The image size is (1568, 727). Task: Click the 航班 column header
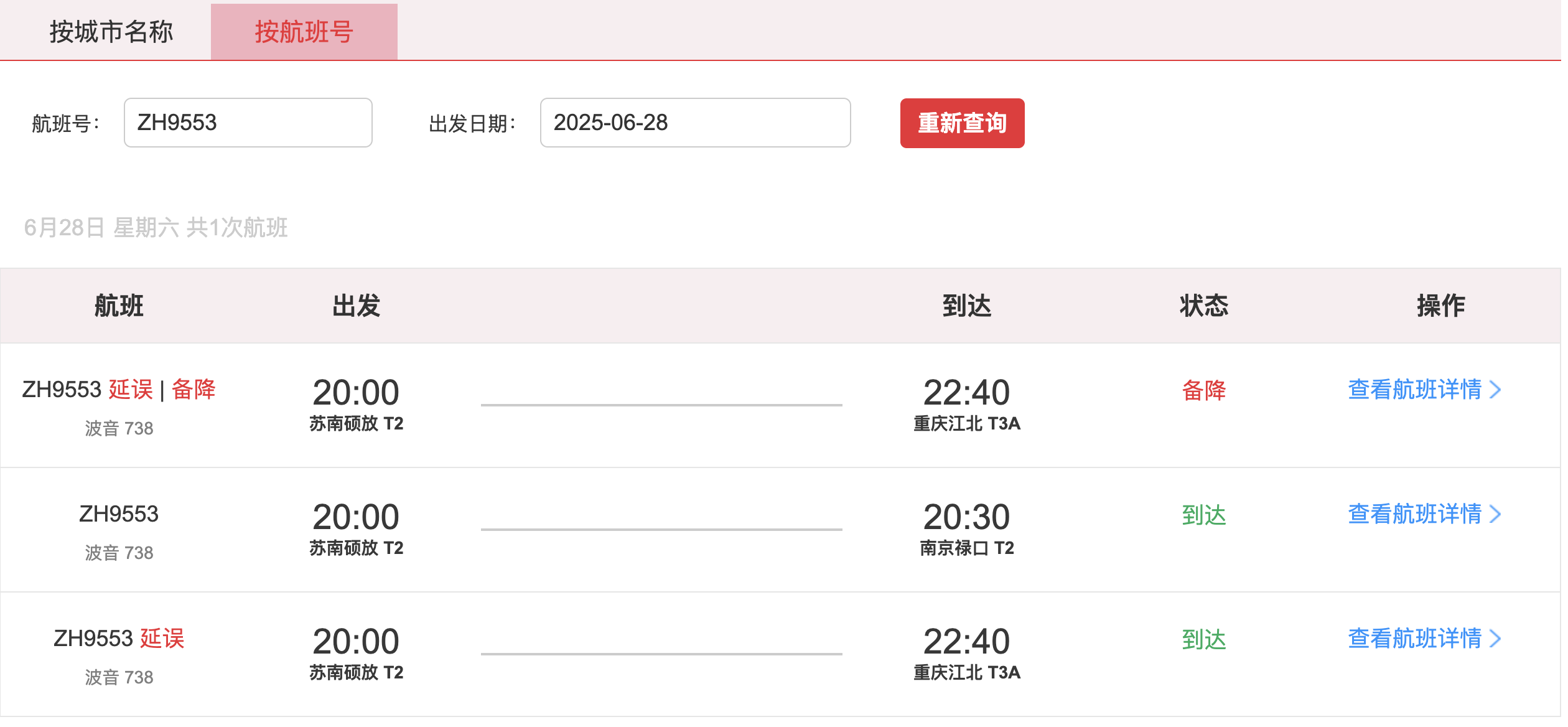[x=119, y=306]
